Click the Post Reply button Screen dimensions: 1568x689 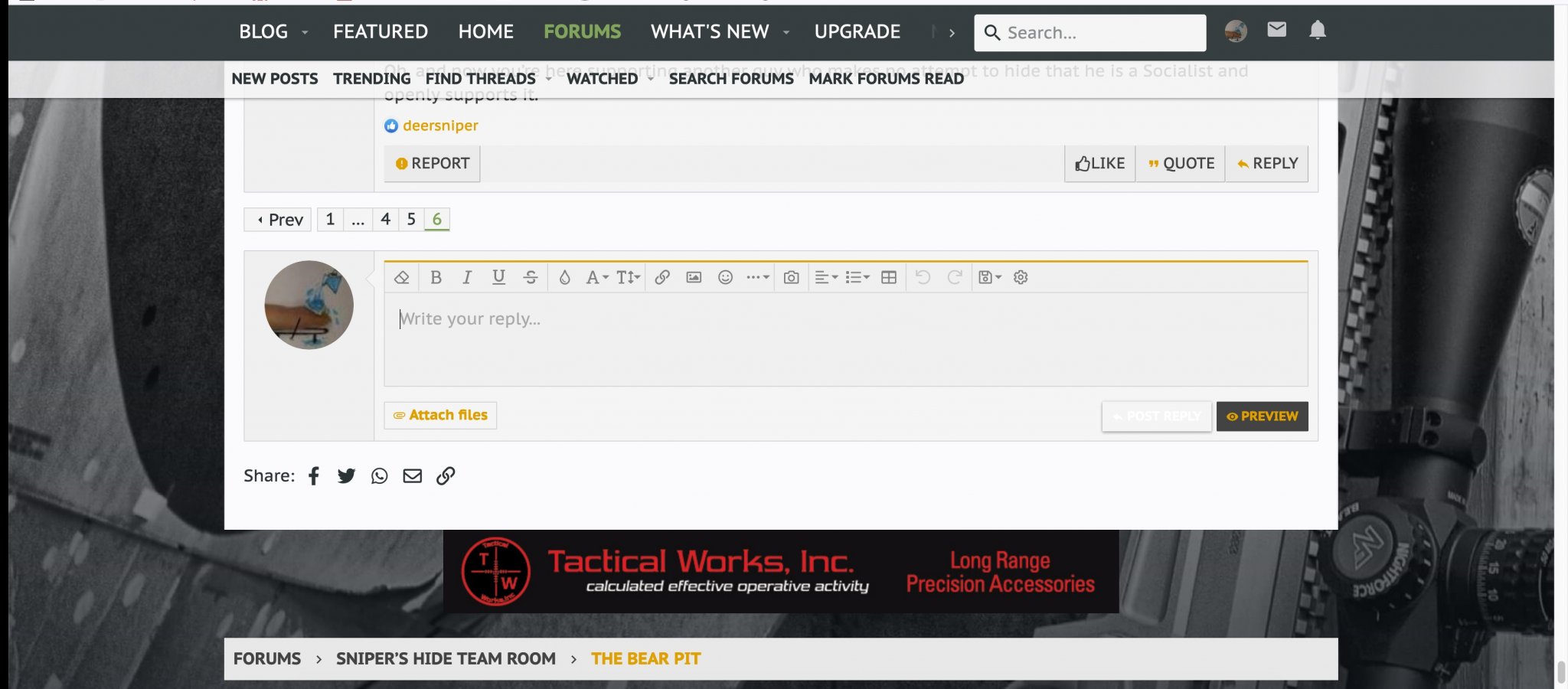click(x=1157, y=416)
